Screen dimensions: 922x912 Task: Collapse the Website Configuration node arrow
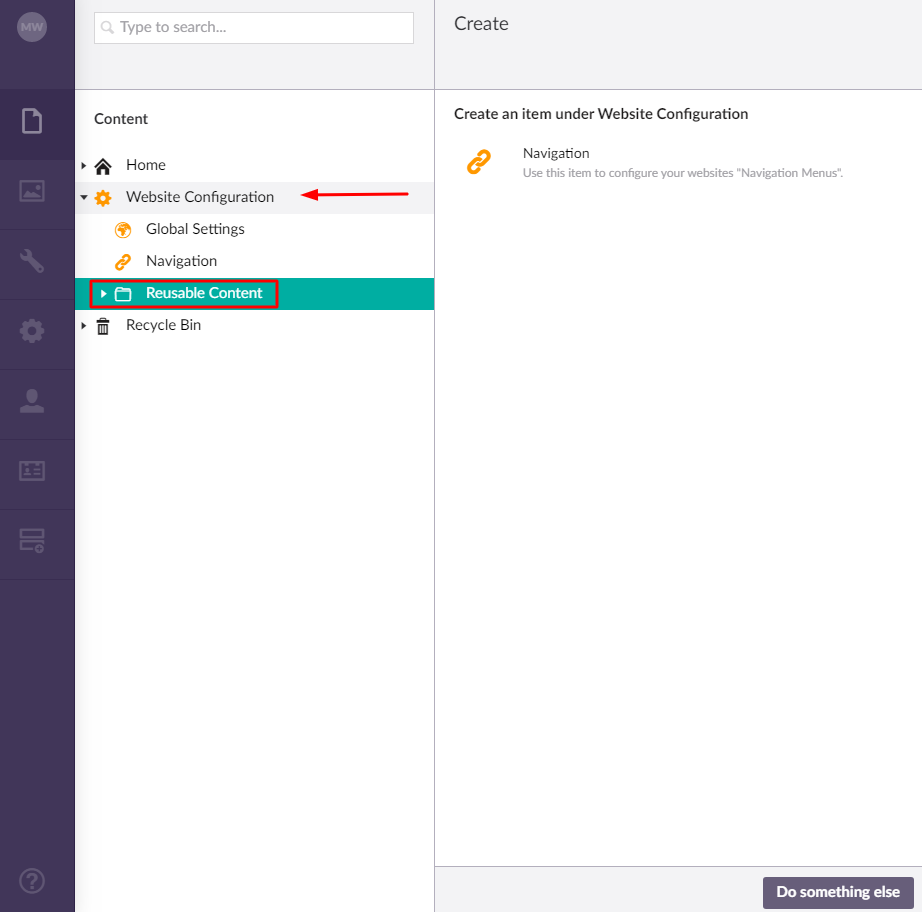[83, 198]
